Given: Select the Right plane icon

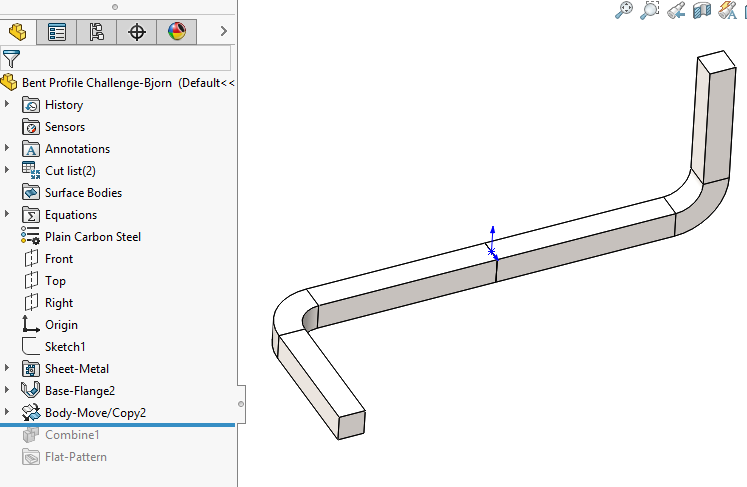Looking at the screenshot, I should 31,302.
